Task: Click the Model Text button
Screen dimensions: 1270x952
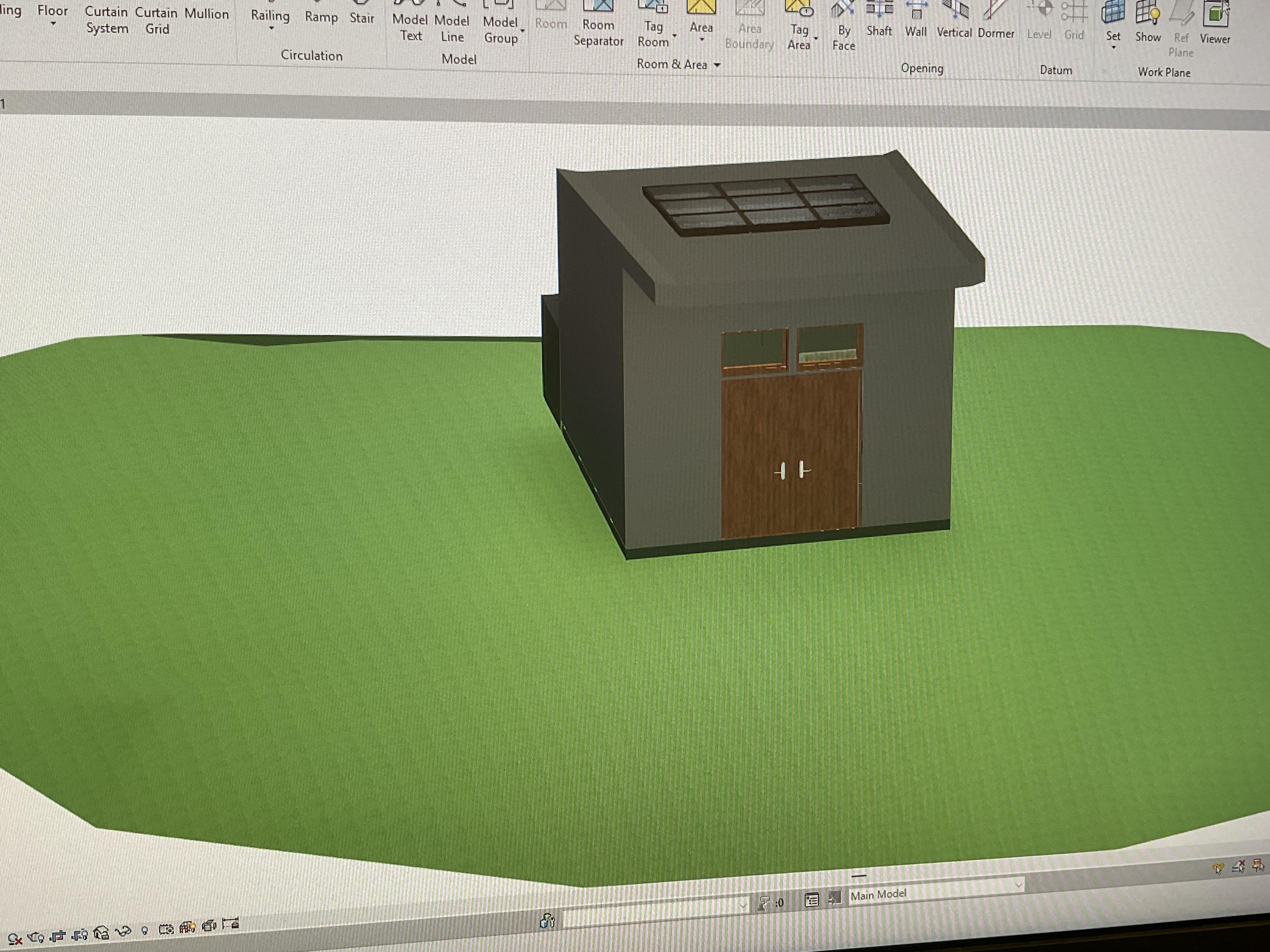Action: (410, 22)
